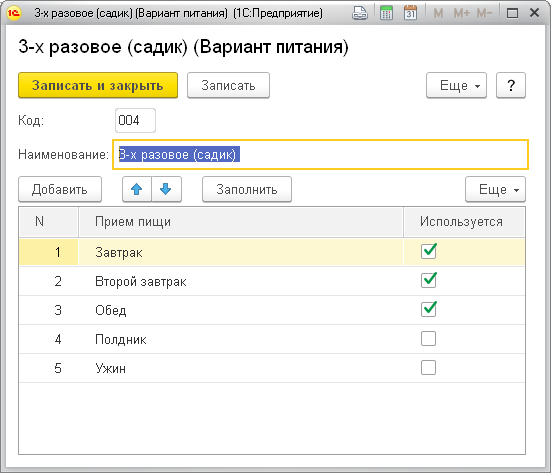This screenshot has width=551, height=473.
Task: Open the calculator icon in title bar
Action: [x=386, y=13]
